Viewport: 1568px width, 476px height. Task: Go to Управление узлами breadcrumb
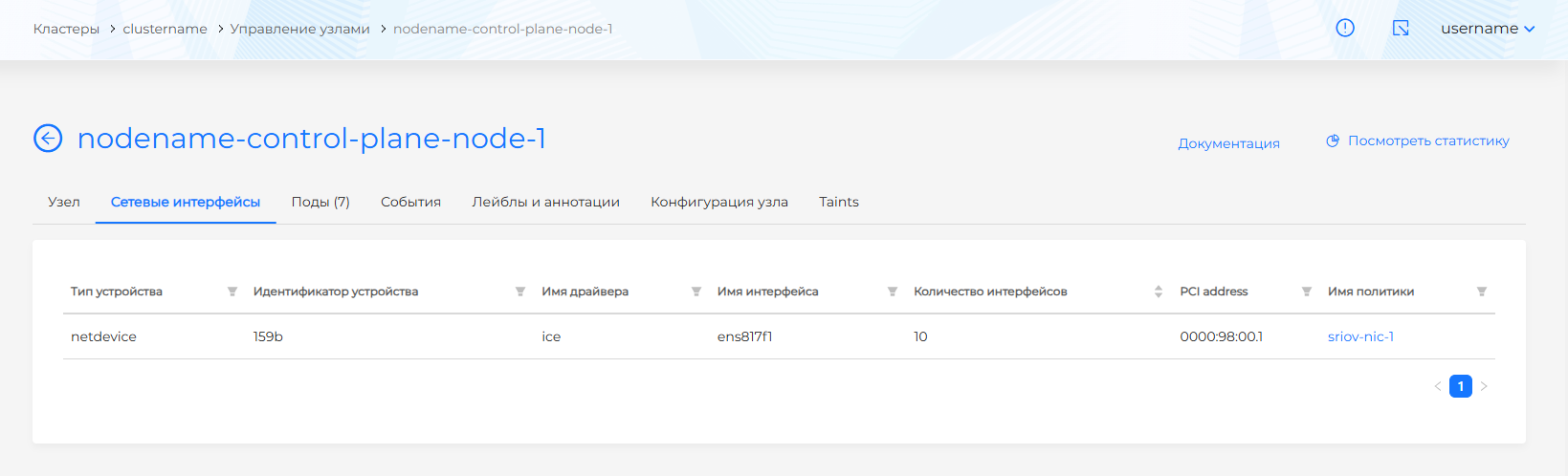pyautogui.click(x=299, y=29)
